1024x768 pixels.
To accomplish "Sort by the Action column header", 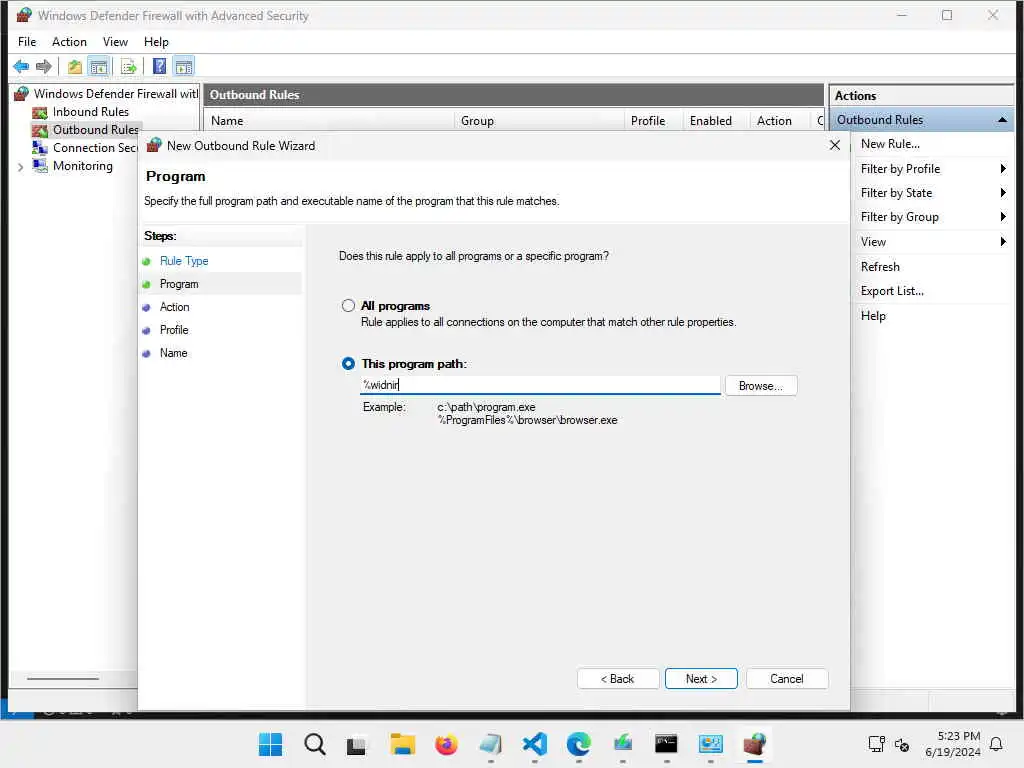I will coord(780,121).
